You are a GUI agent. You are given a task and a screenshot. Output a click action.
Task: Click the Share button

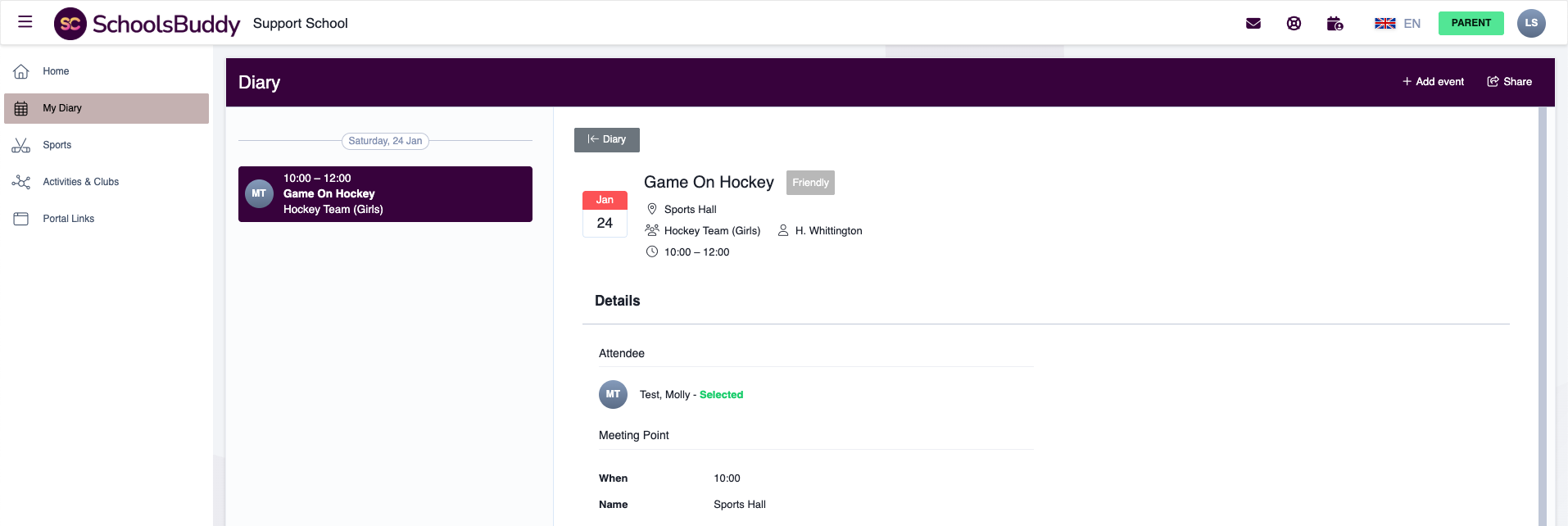(1509, 82)
